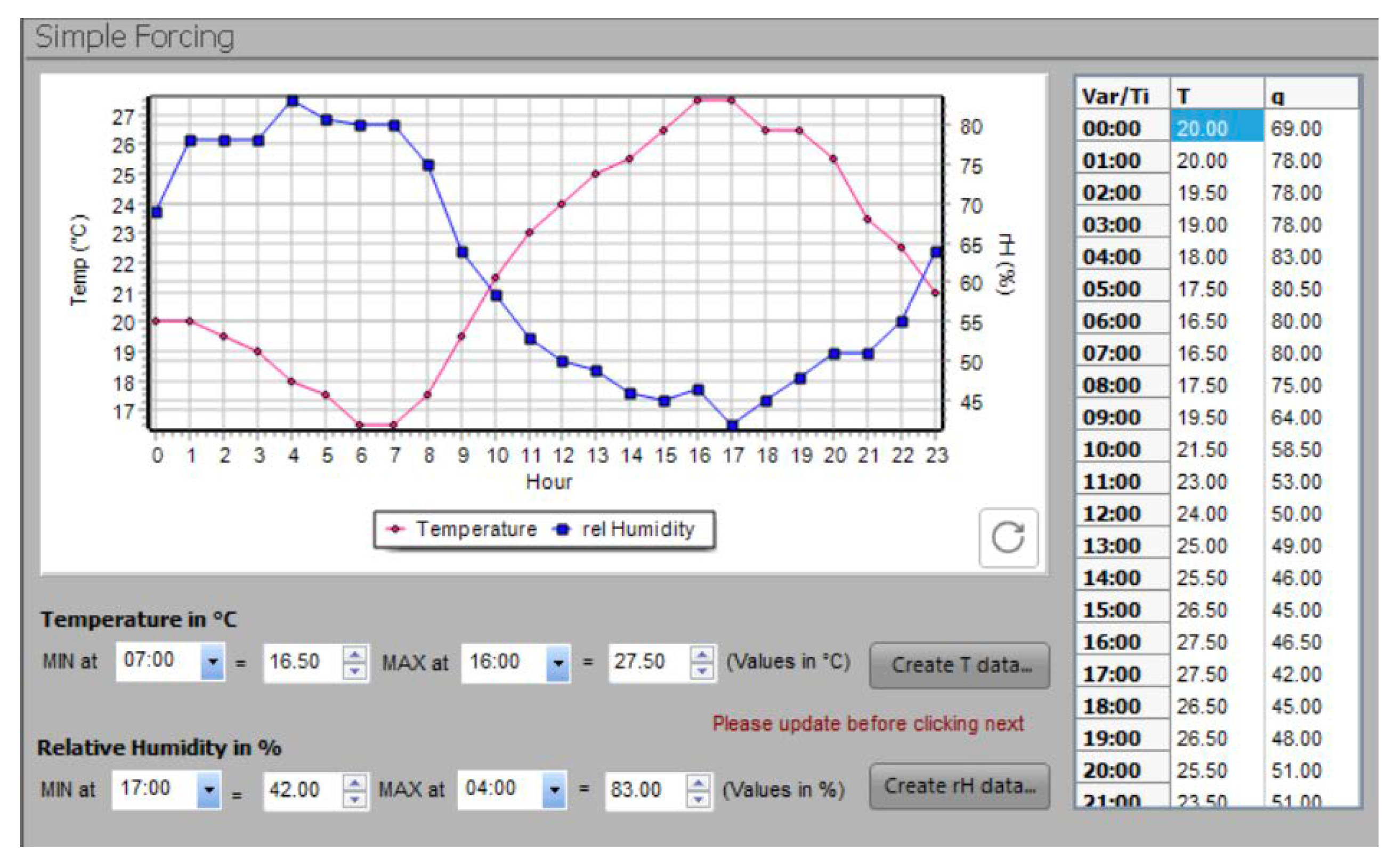This screenshot has width=1394, height=868.
Task: Expand humidity MAX at 04:00 dropdown
Action: click(554, 790)
